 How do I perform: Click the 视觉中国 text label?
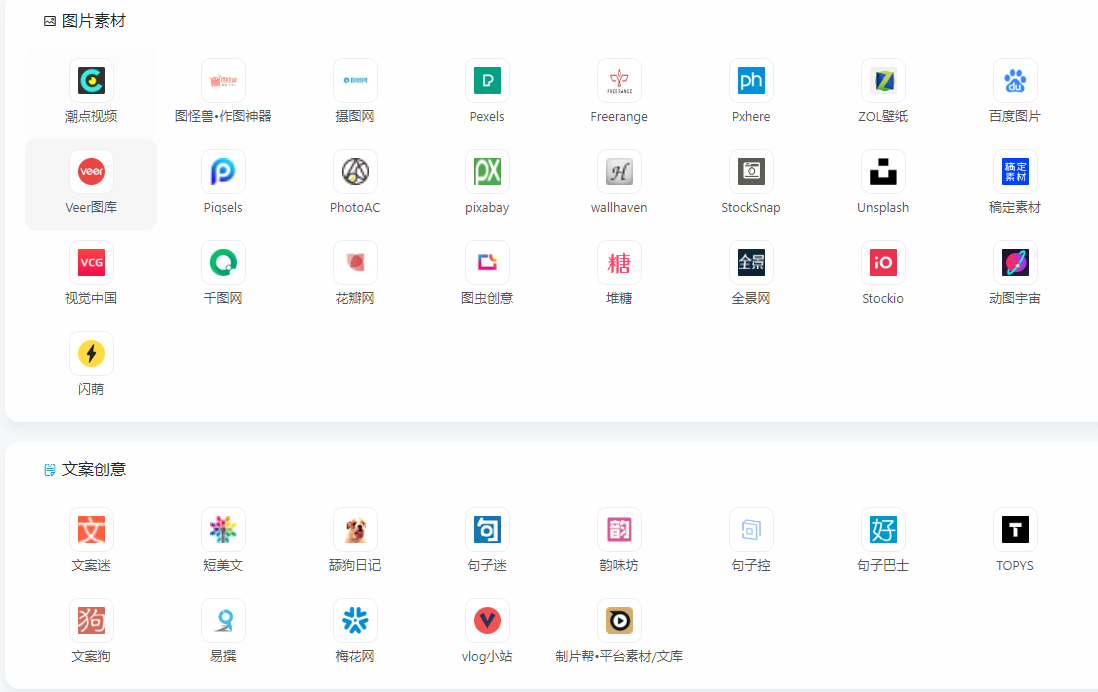[x=91, y=298]
